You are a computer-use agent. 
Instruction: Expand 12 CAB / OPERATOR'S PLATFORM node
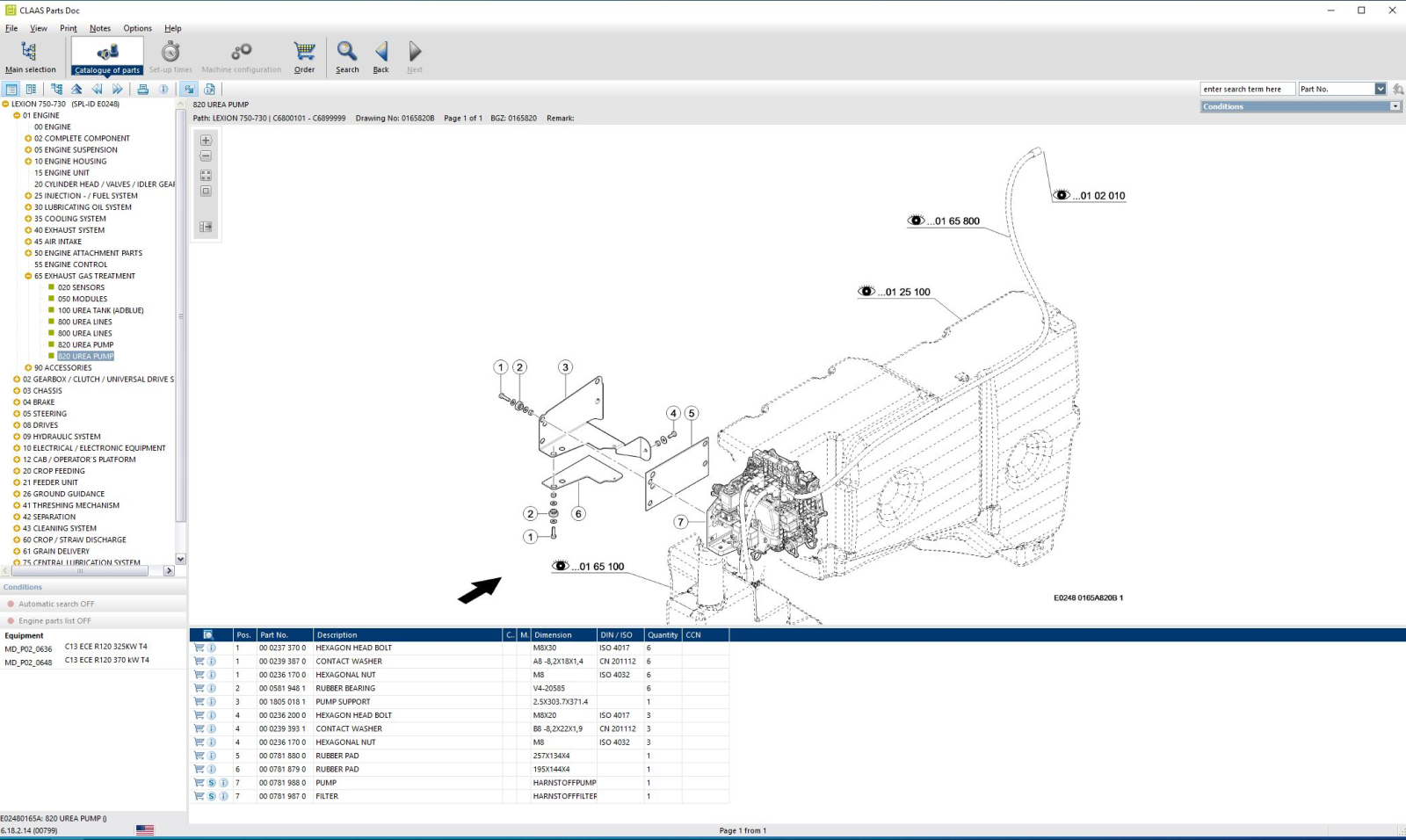[17, 460]
